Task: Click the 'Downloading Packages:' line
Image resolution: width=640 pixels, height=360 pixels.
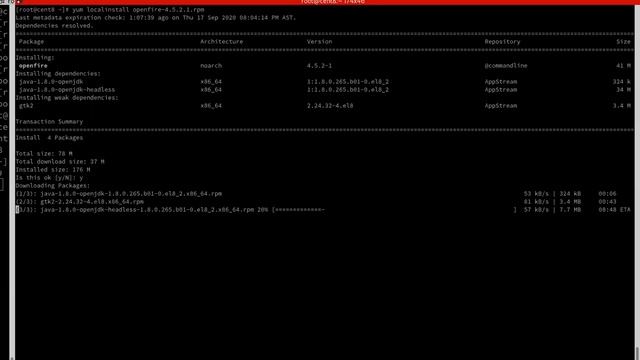Action: click(53, 186)
